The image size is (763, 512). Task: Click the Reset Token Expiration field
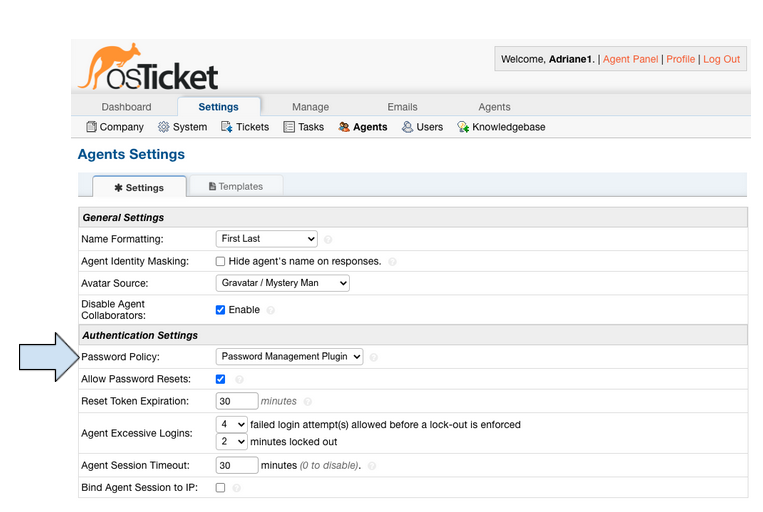coord(237,401)
